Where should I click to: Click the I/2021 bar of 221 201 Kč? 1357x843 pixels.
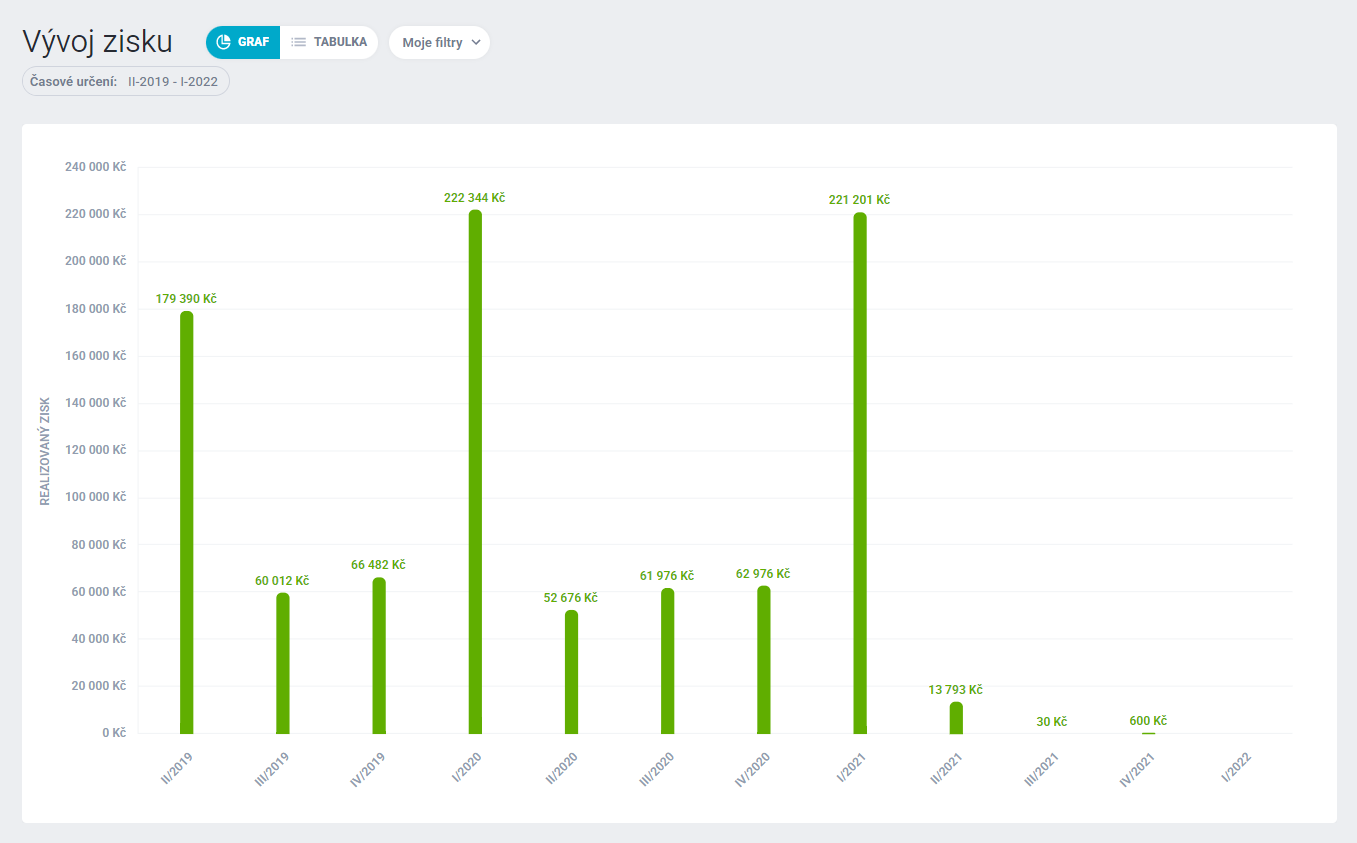(x=860, y=473)
